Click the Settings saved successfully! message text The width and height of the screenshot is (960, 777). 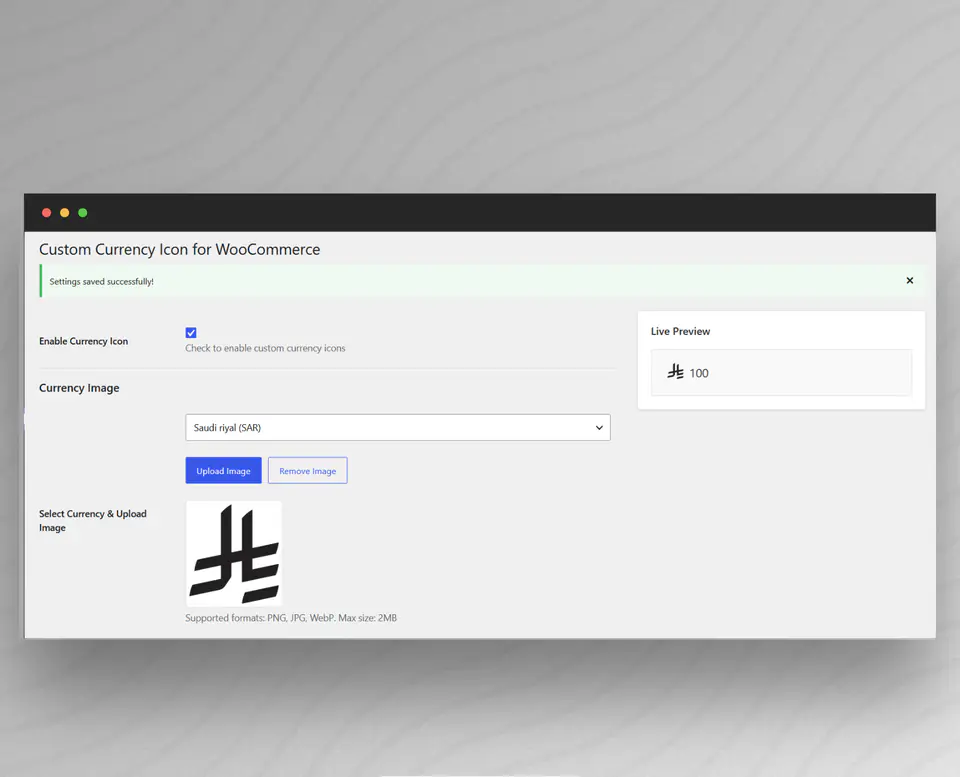[102, 282]
